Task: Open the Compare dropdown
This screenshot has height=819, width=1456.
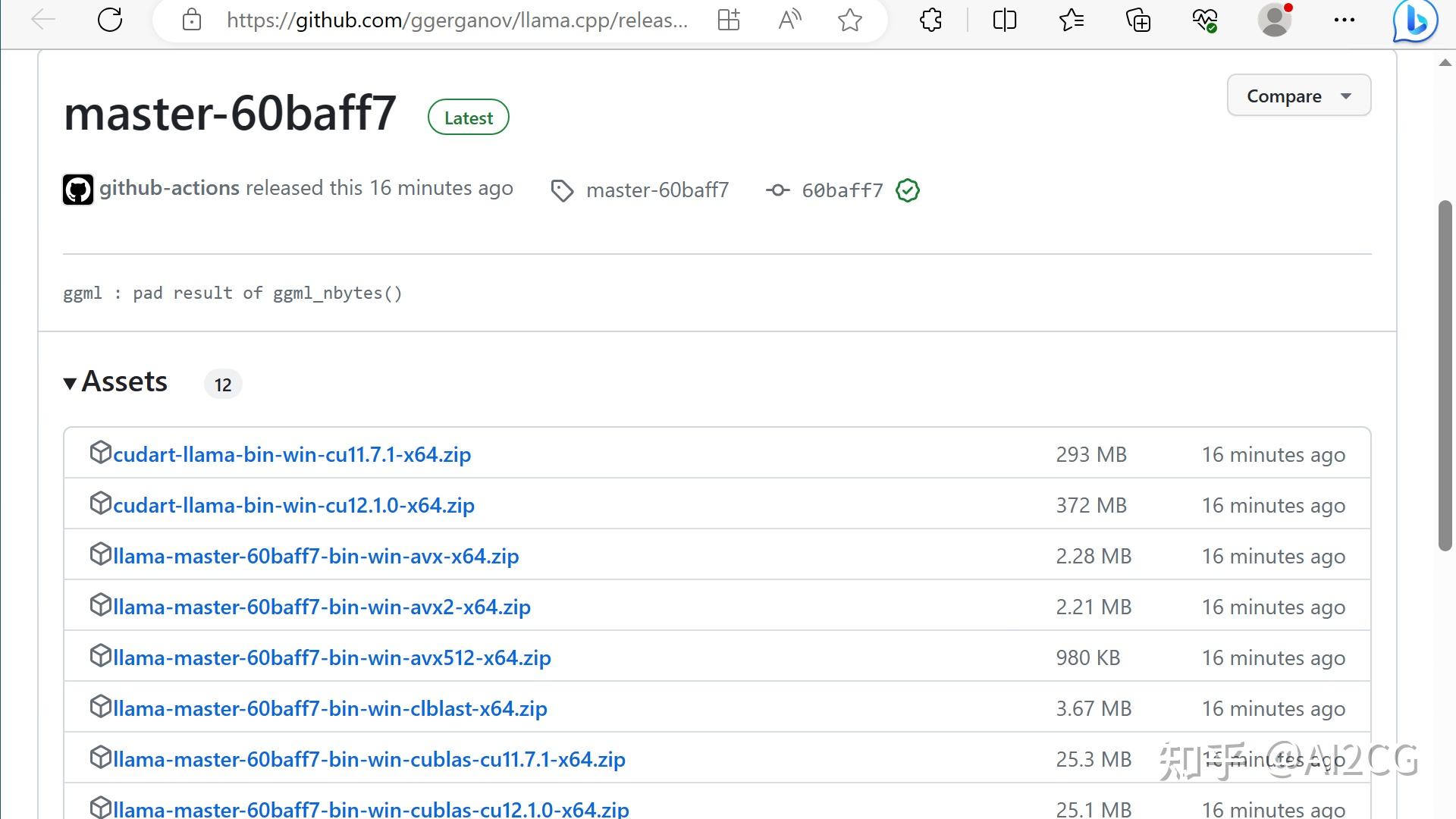Action: (1298, 96)
